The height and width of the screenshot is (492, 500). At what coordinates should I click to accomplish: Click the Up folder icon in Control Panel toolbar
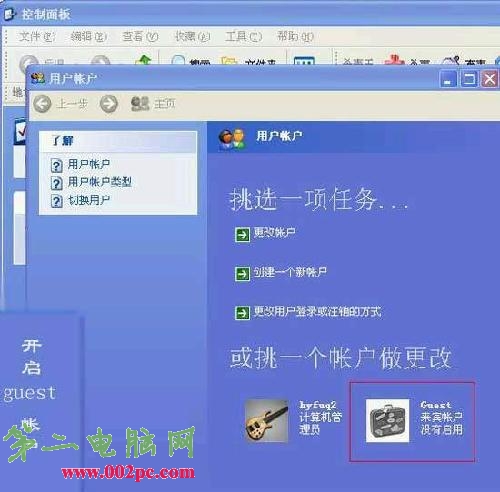coord(143,60)
